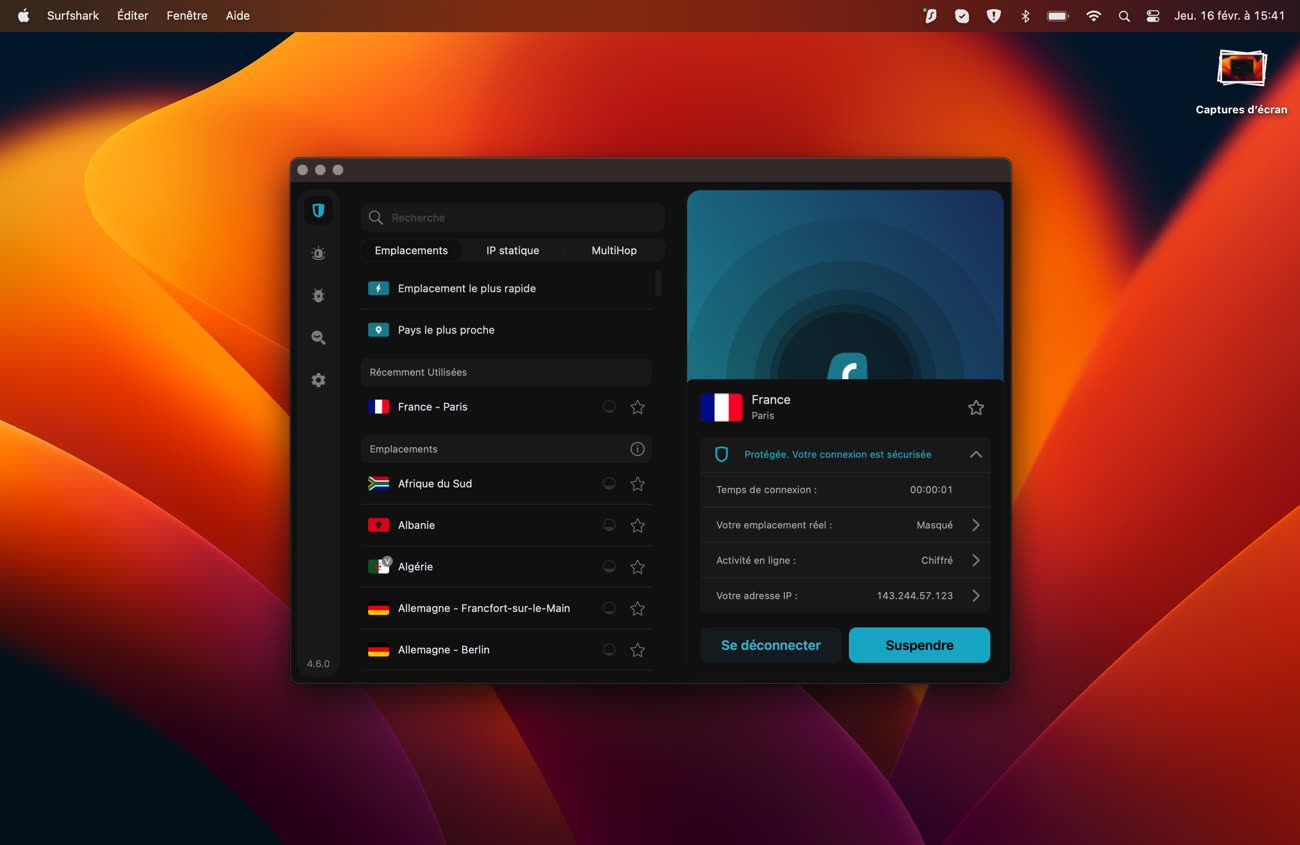The width and height of the screenshot is (1300, 845).
Task: Favorite France - Paris in recent list
Action: point(637,407)
